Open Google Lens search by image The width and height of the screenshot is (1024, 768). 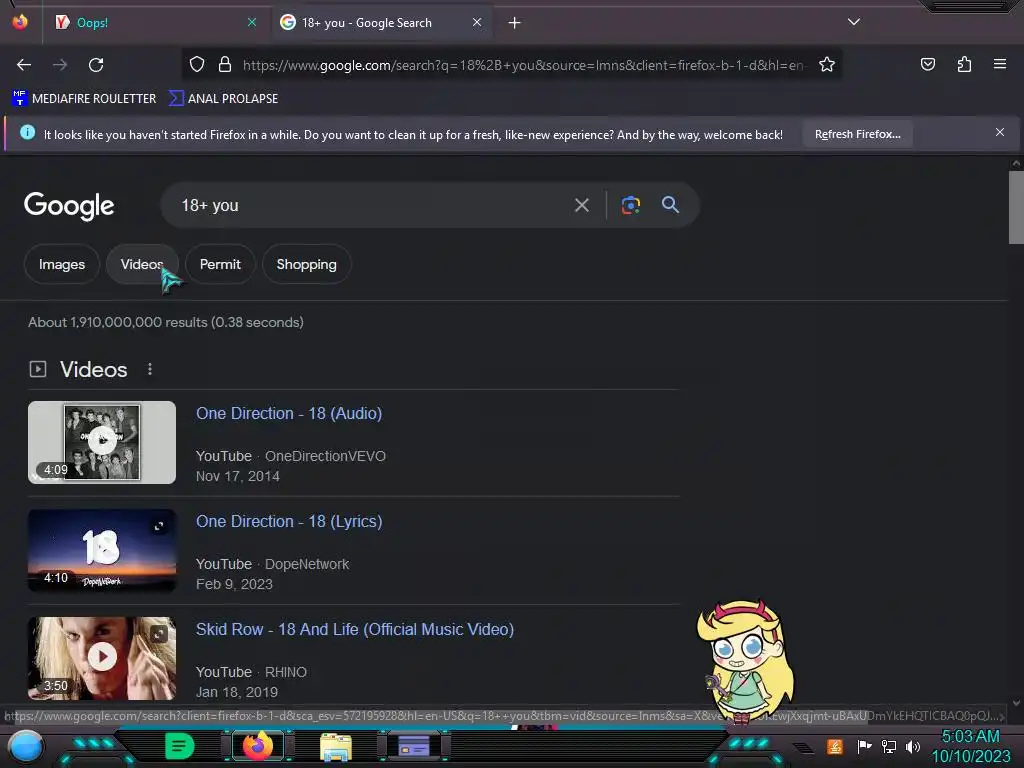coord(630,205)
